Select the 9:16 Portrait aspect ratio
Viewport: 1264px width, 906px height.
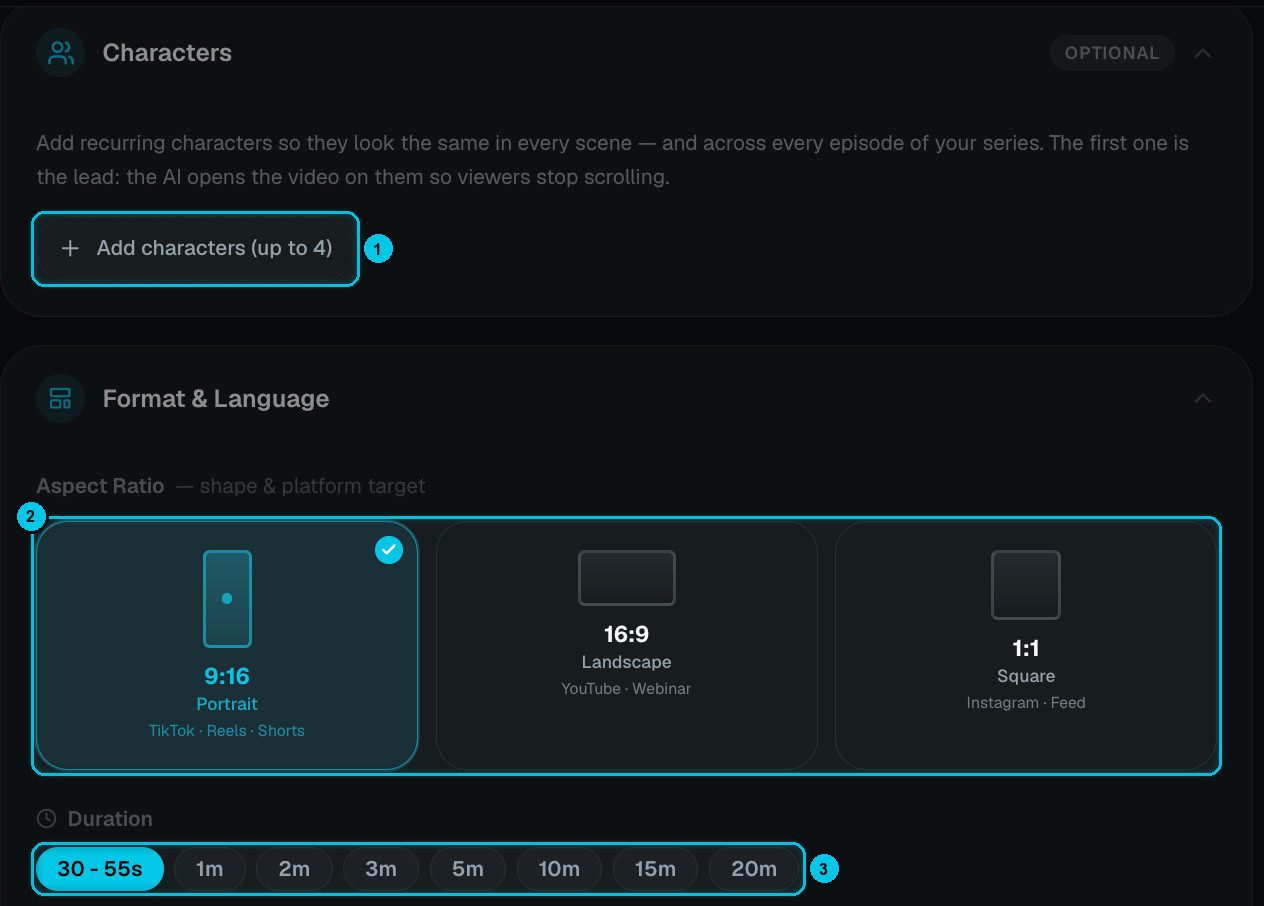point(227,646)
